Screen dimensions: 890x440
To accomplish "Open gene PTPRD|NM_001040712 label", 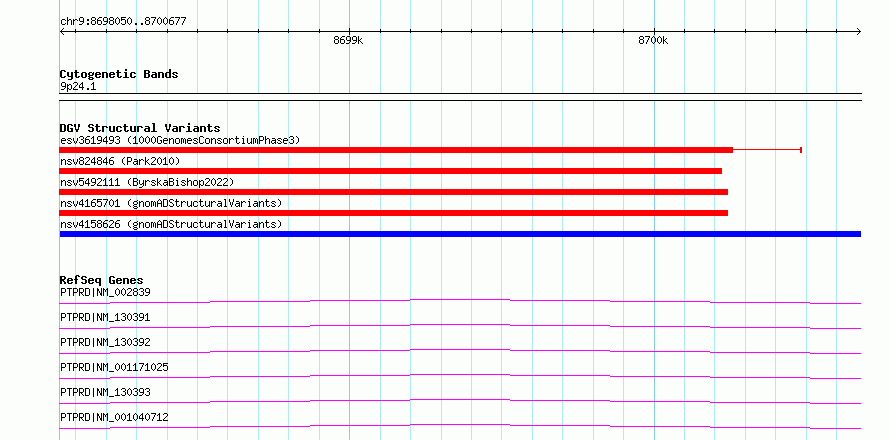I will (x=114, y=417).
